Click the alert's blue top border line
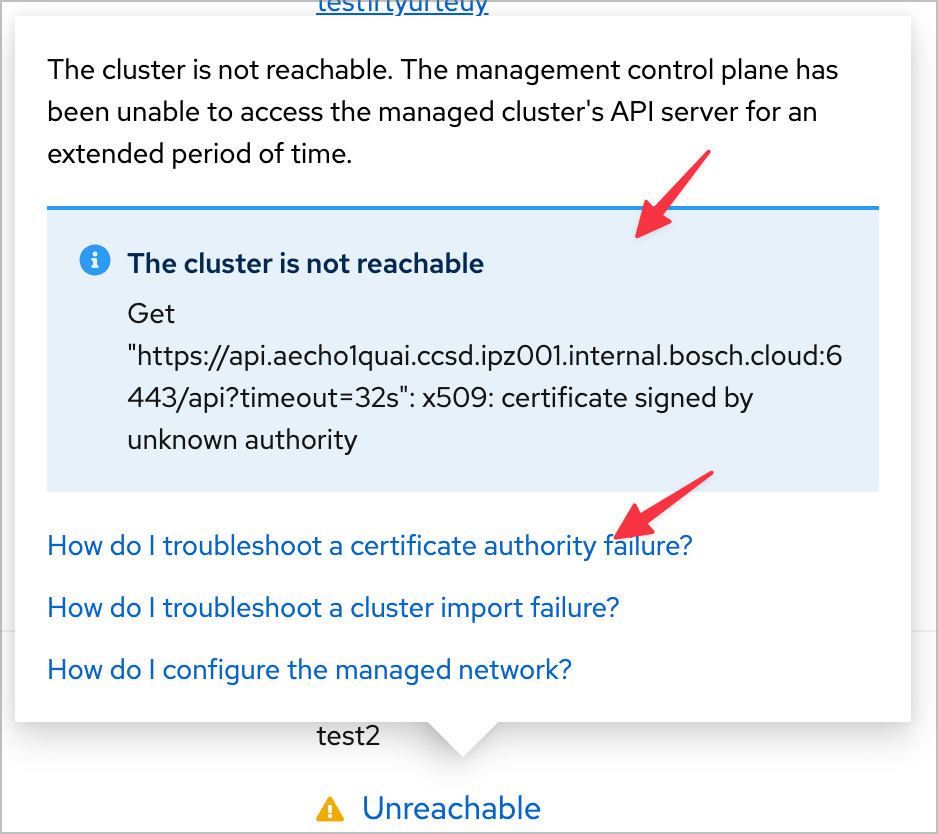938x834 pixels. coord(462,208)
